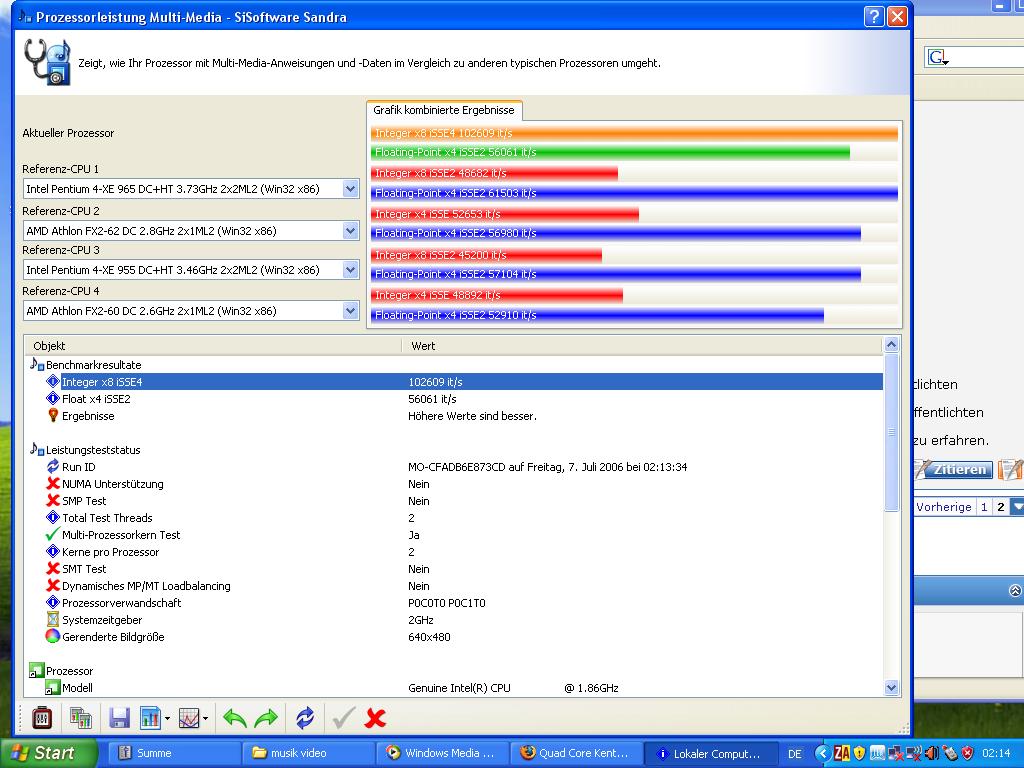Click the ZoneAlarm ZA tray icon
The width and height of the screenshot is (1024, 768).
tap(841, 754)
